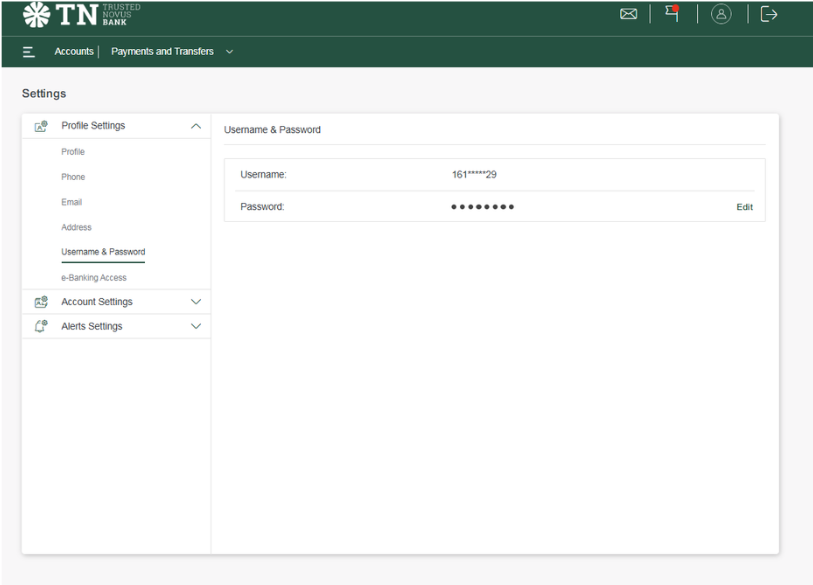Edit the password
Viewport: 813px width, 585px height.
click(x=744, y=207)
